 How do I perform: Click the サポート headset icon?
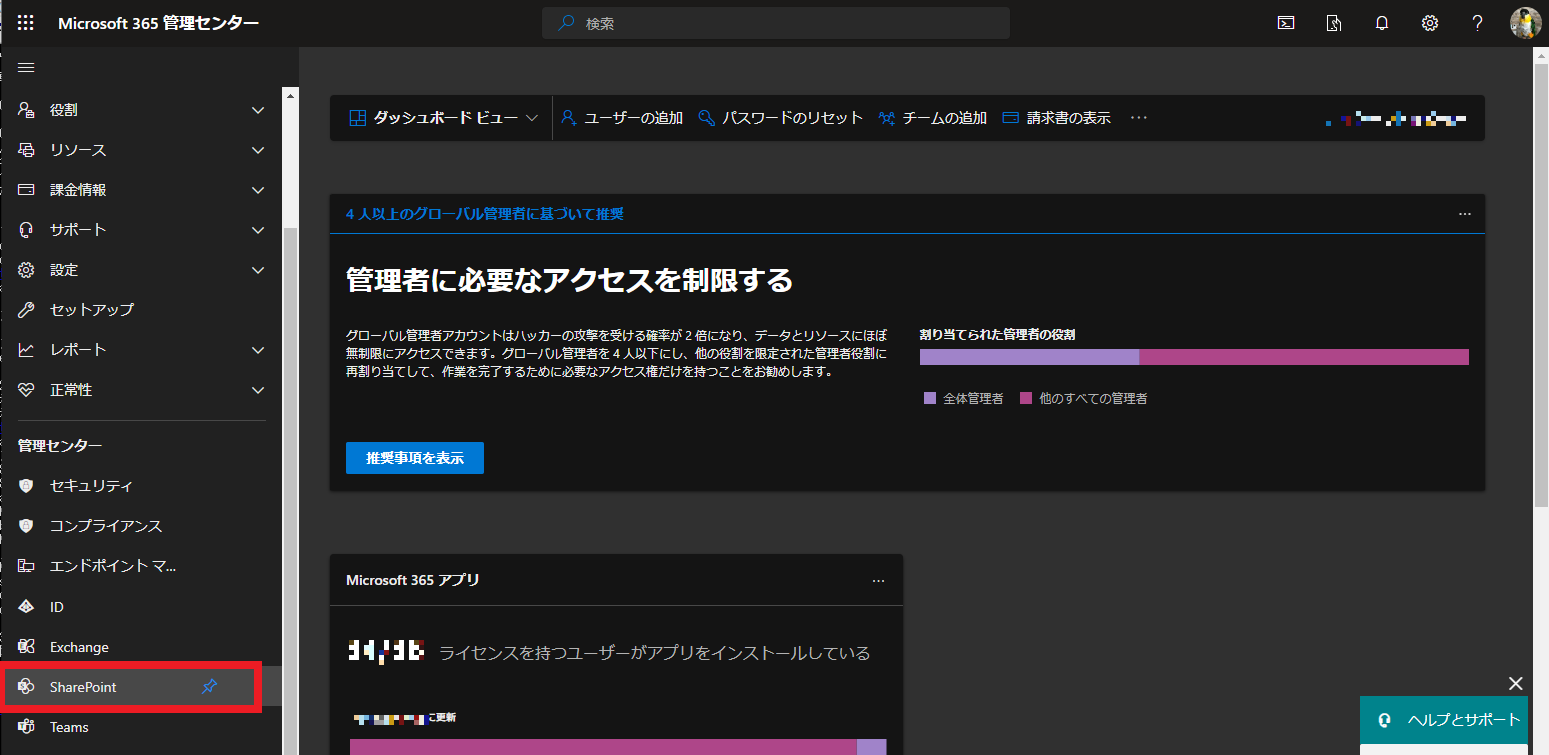(27, 230)
